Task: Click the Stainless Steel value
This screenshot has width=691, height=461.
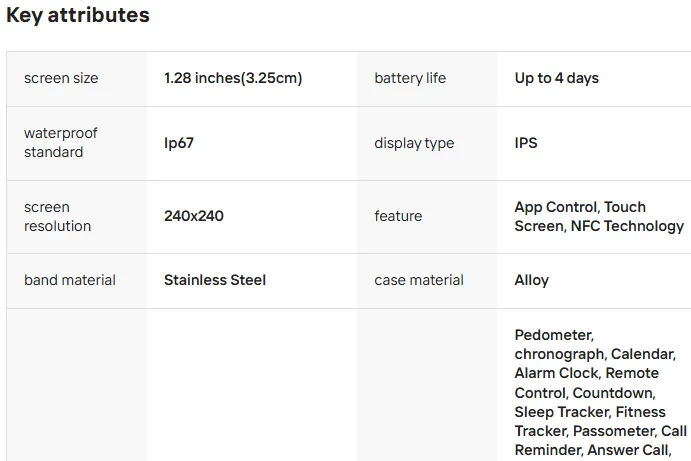Action: pyautogui.click(x=215, y=280)
